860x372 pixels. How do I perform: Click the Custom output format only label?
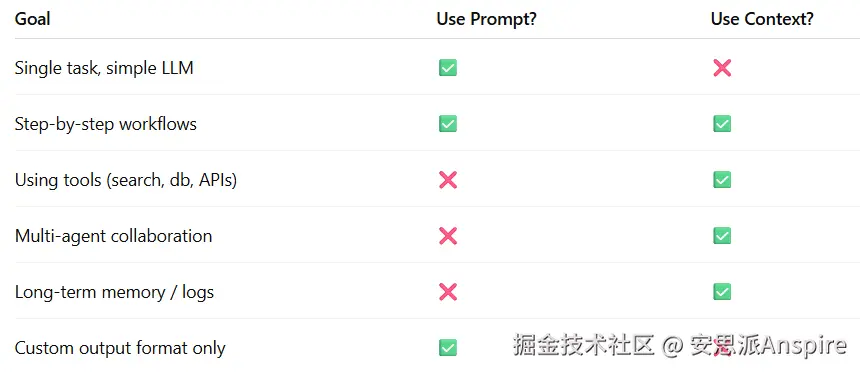click(x=120, y=348)
